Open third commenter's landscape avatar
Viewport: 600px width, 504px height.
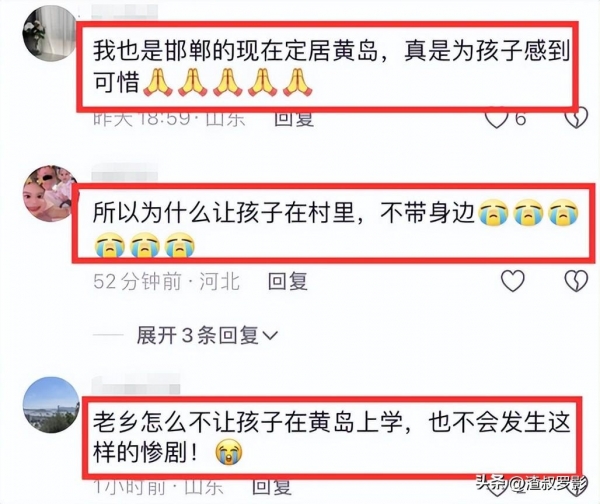(52, 405)
